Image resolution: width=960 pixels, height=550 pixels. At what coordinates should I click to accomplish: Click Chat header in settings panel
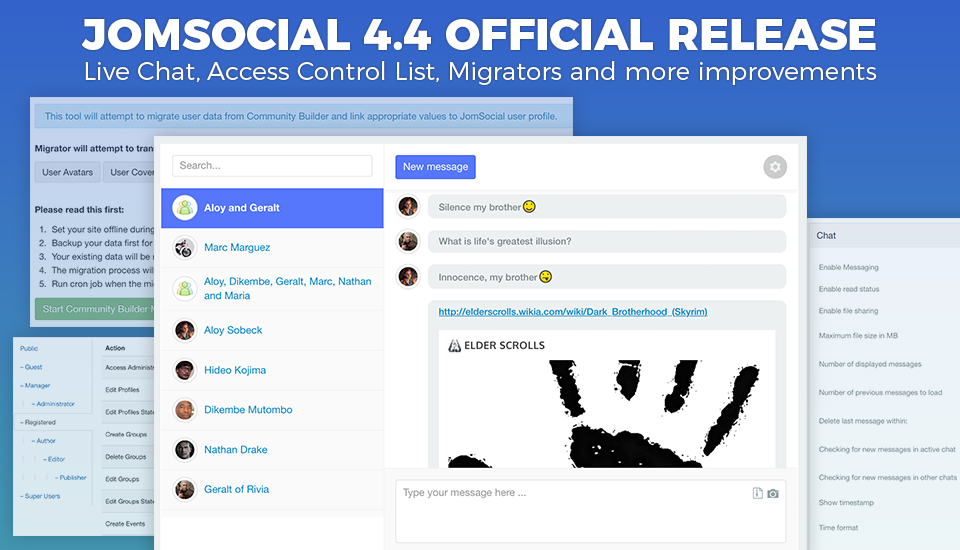[x=826, y=235]
